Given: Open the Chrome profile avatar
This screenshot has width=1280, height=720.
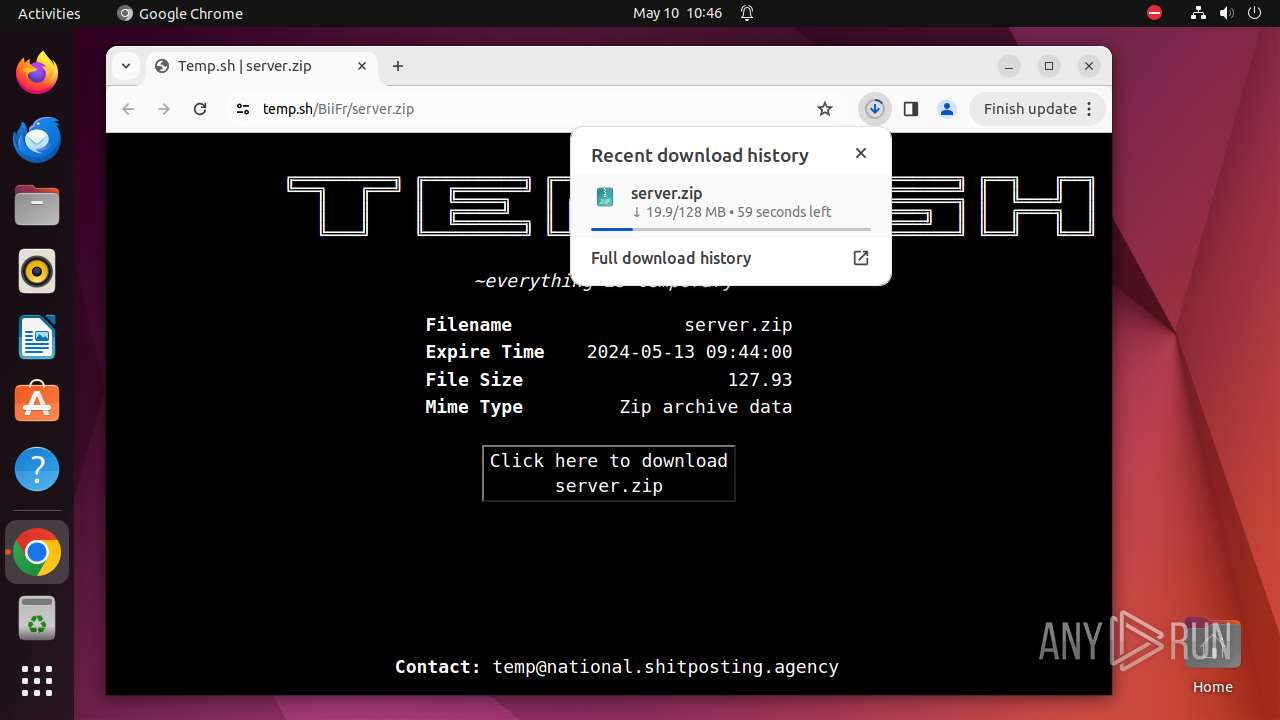Looking at the screenshot, I should [x=947, y=109].
